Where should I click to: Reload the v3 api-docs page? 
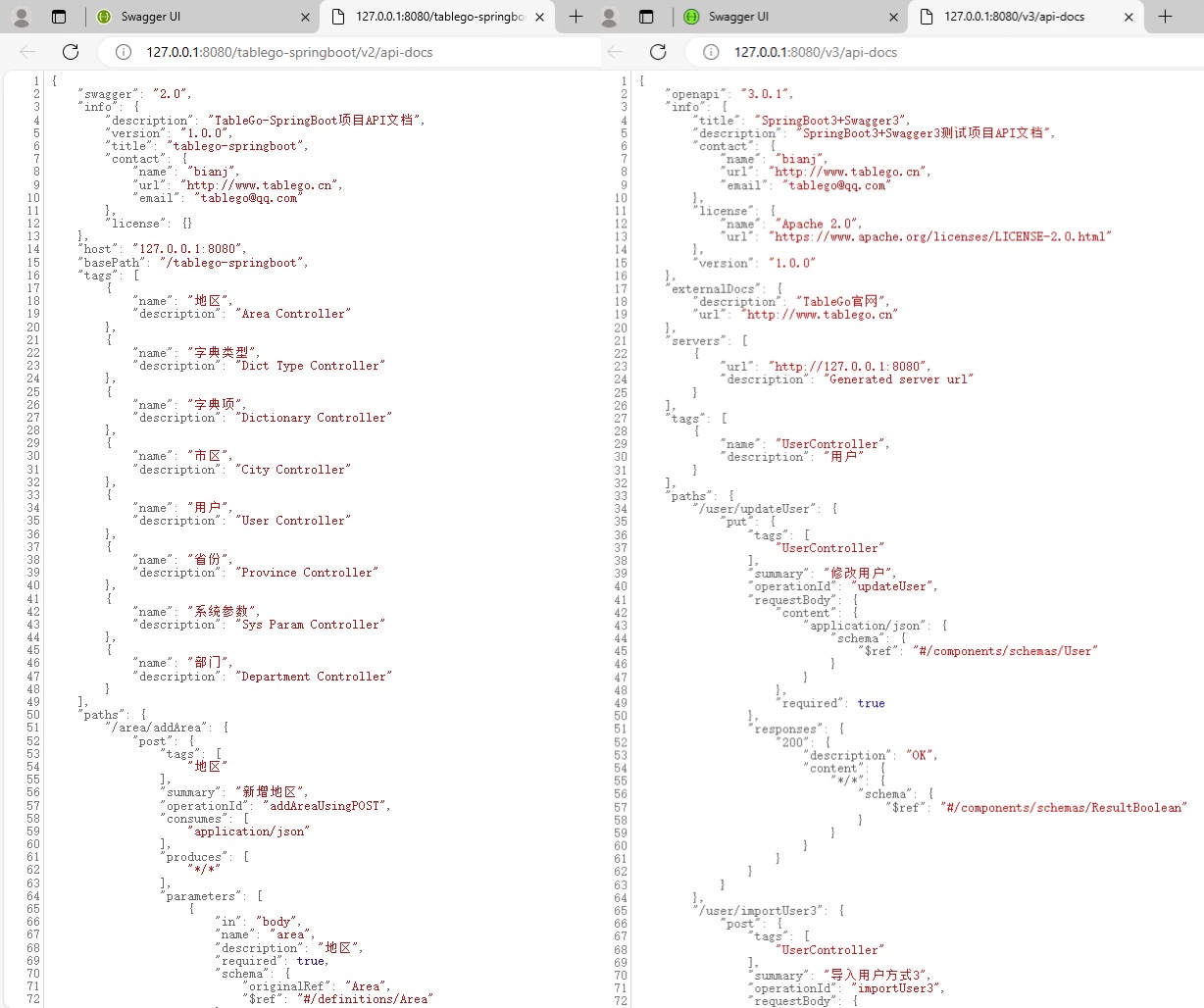click(658, 52)
